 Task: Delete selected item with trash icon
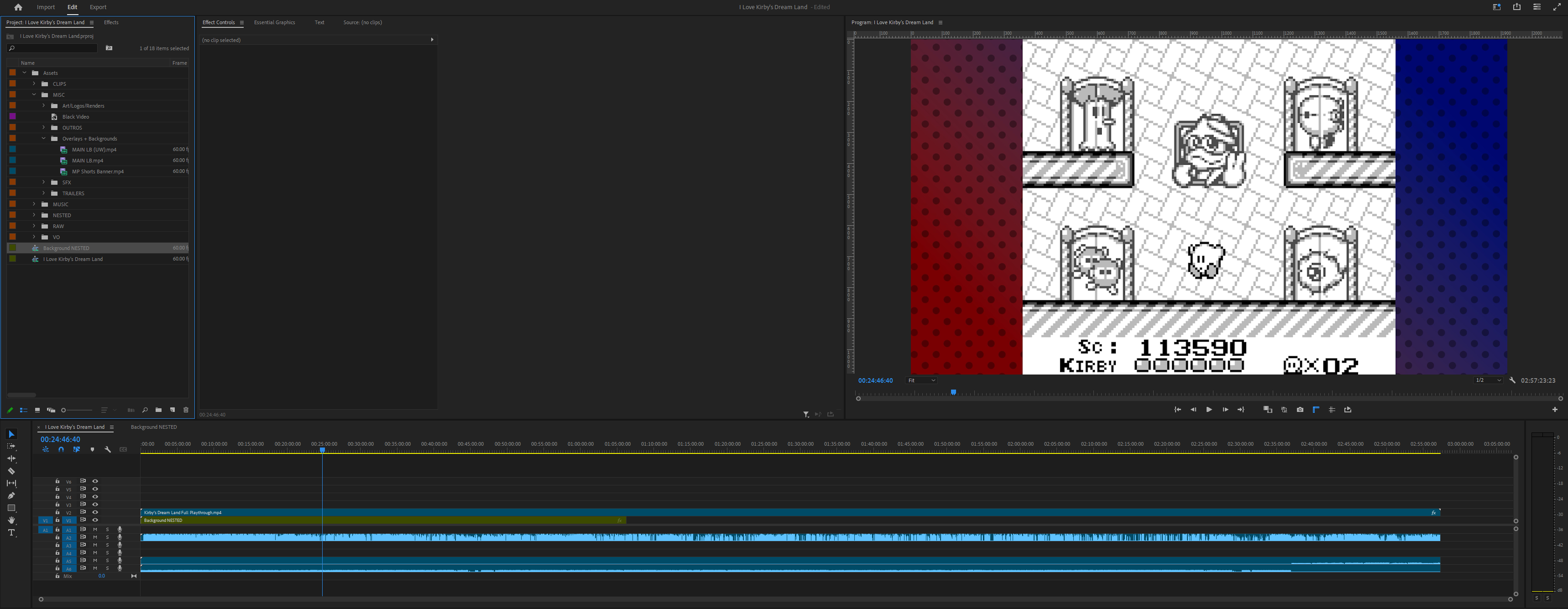pos(186,410)
